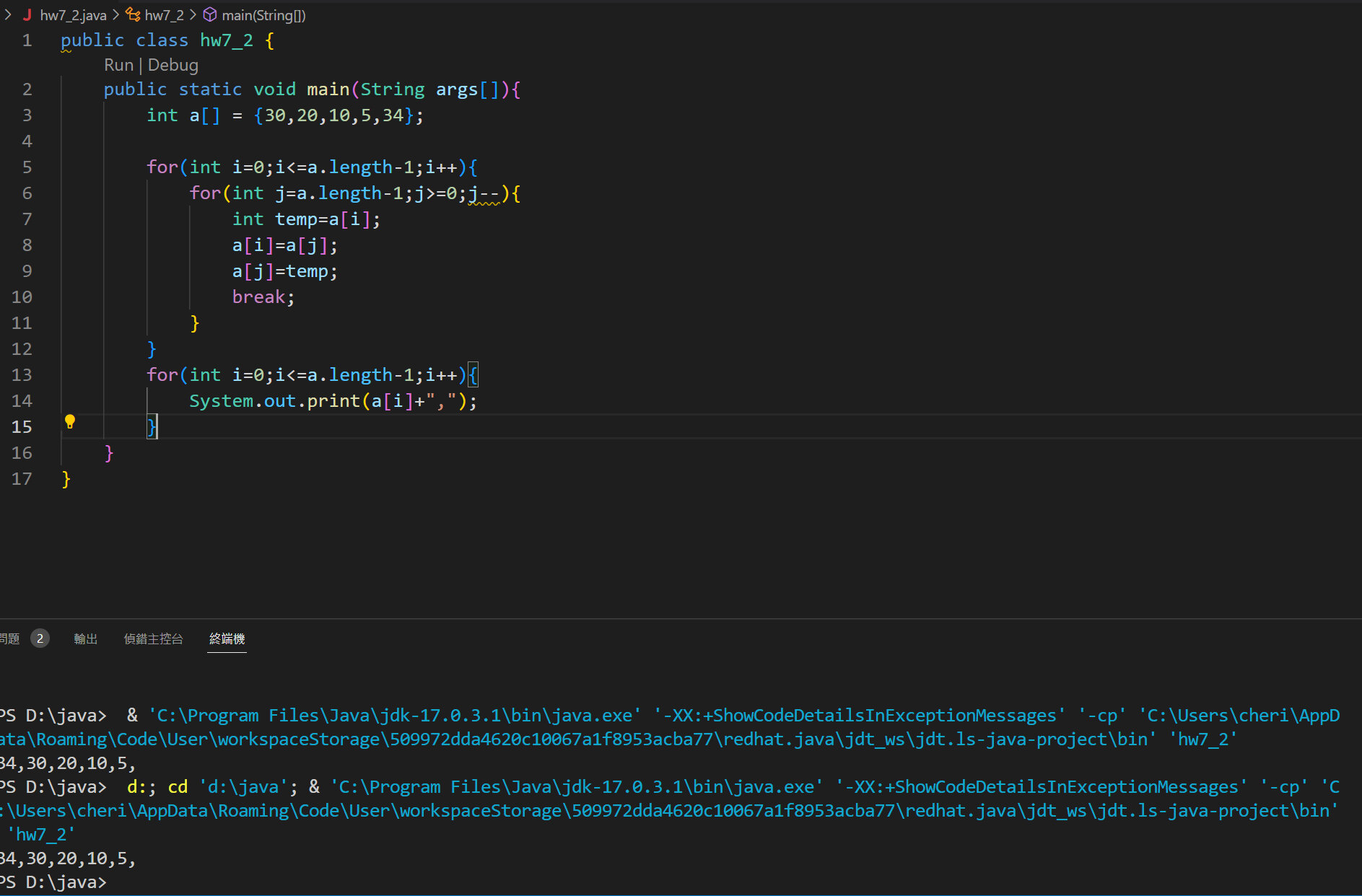Screen dimensions: 1362x896
Task: Select the 終端機 tab
Action: [227, 638]
